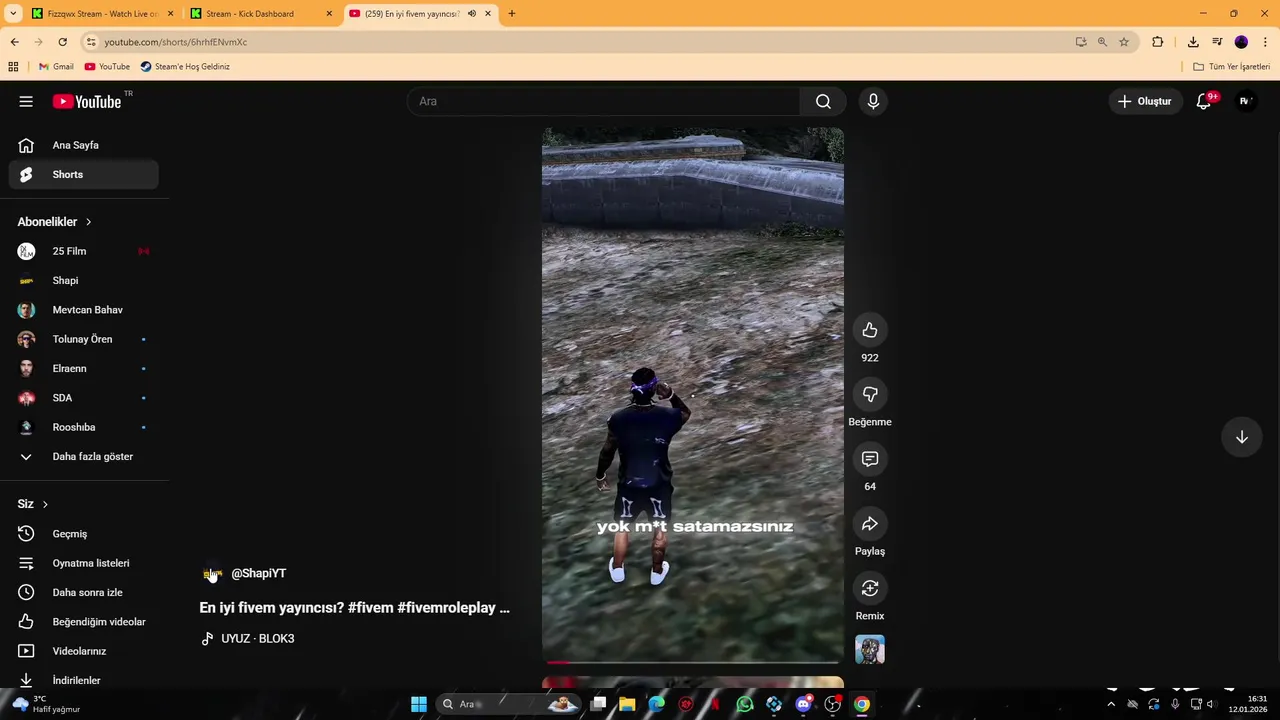This screenshot has width=1280, height=720.
Task: Open the Rooshıba subscription
Action: [x=84, y=427]
